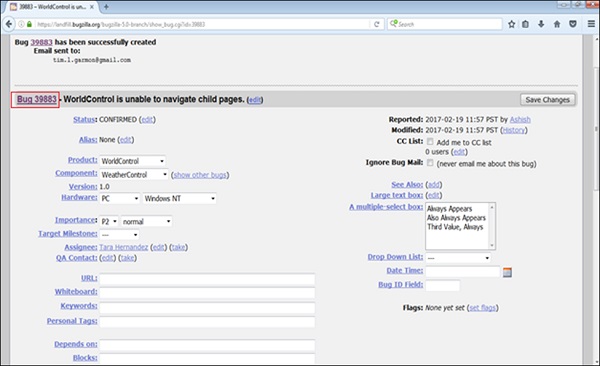This screenshot has height=366, width=600.
Task: Select Always Appears in multiple-select box
Action: pyautogui.click(x=450, y=209)
